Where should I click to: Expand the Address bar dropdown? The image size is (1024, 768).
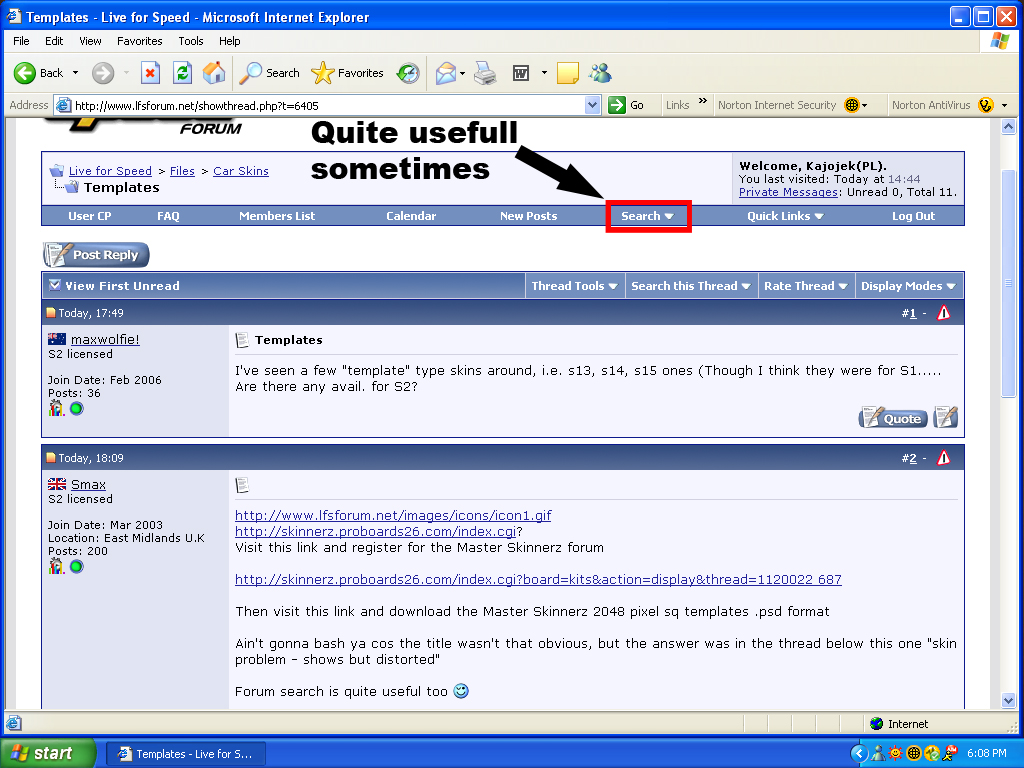[592, 105]
